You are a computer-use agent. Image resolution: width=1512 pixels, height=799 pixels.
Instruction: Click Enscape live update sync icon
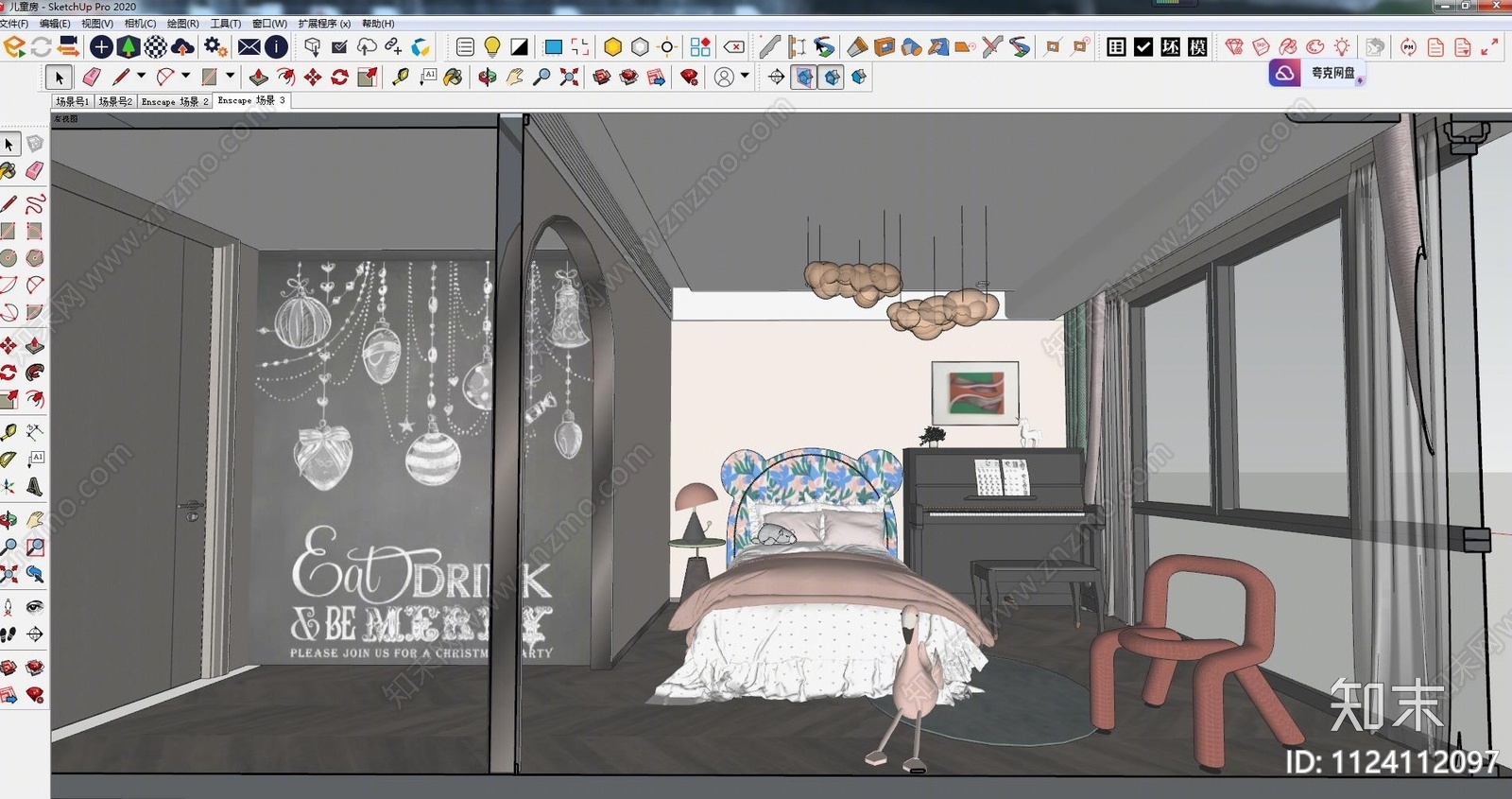tap(41, 46)
